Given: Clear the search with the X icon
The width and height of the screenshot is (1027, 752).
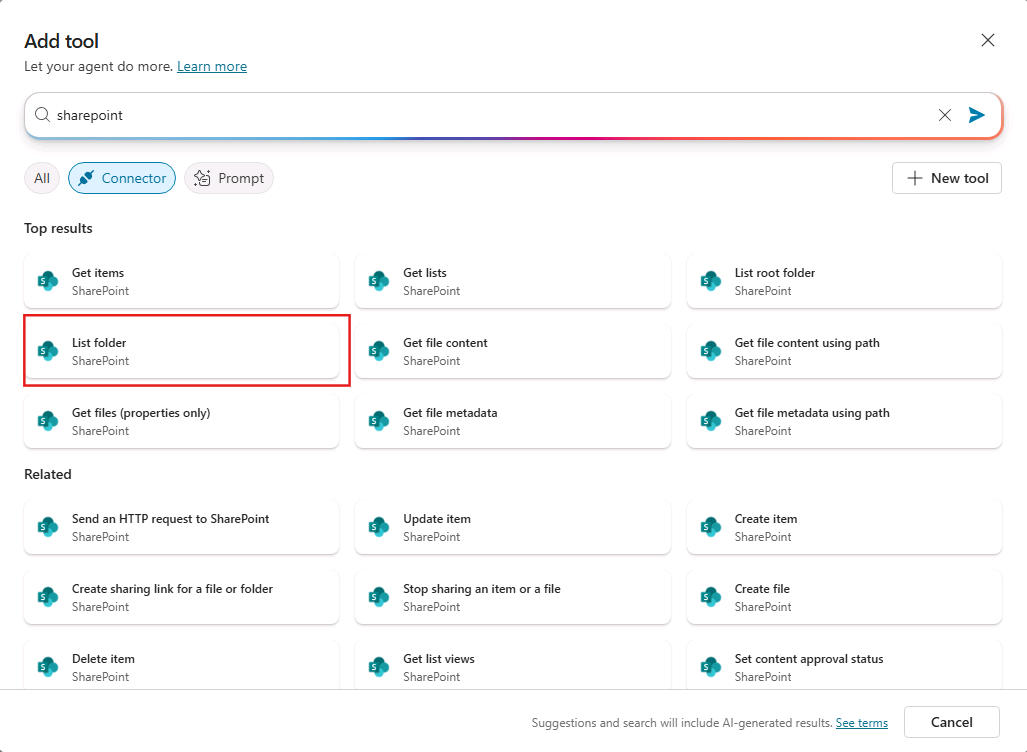Looking at the screenshot, I should tap(944, 114).
